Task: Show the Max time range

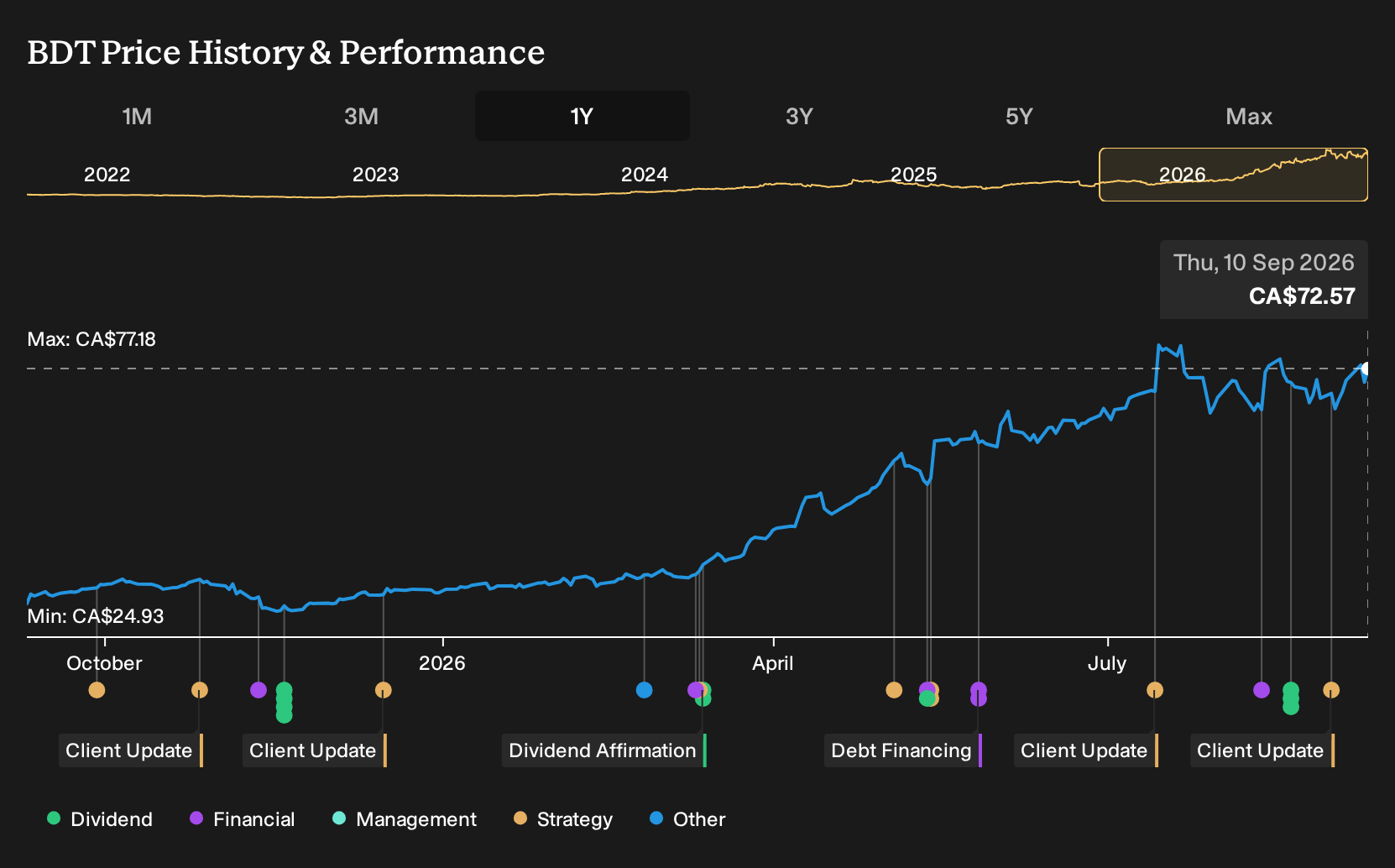Action: pyautogui.click(x=1249, y=116)
